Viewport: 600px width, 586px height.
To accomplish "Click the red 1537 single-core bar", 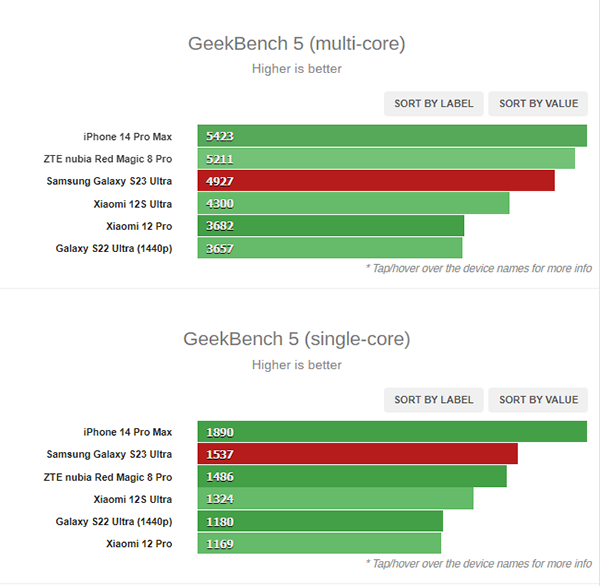I will 357,454.
